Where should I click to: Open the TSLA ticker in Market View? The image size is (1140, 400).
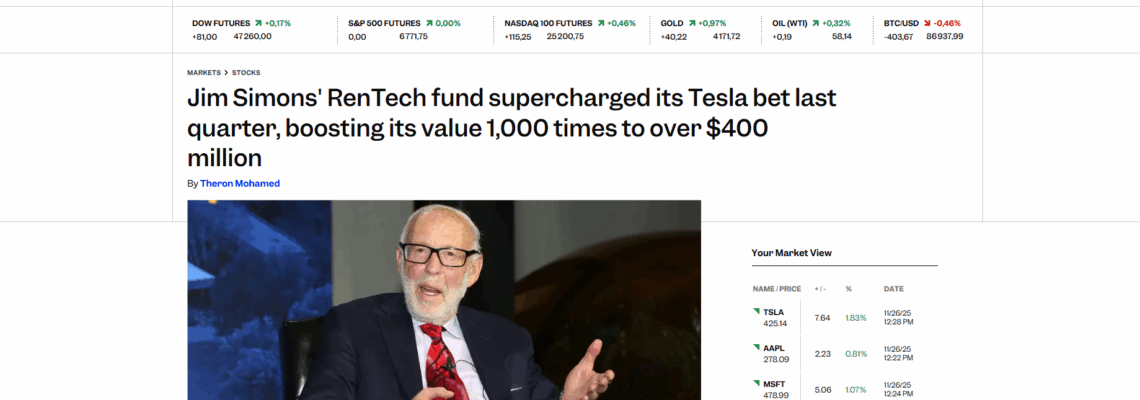(x=774, y=312)
